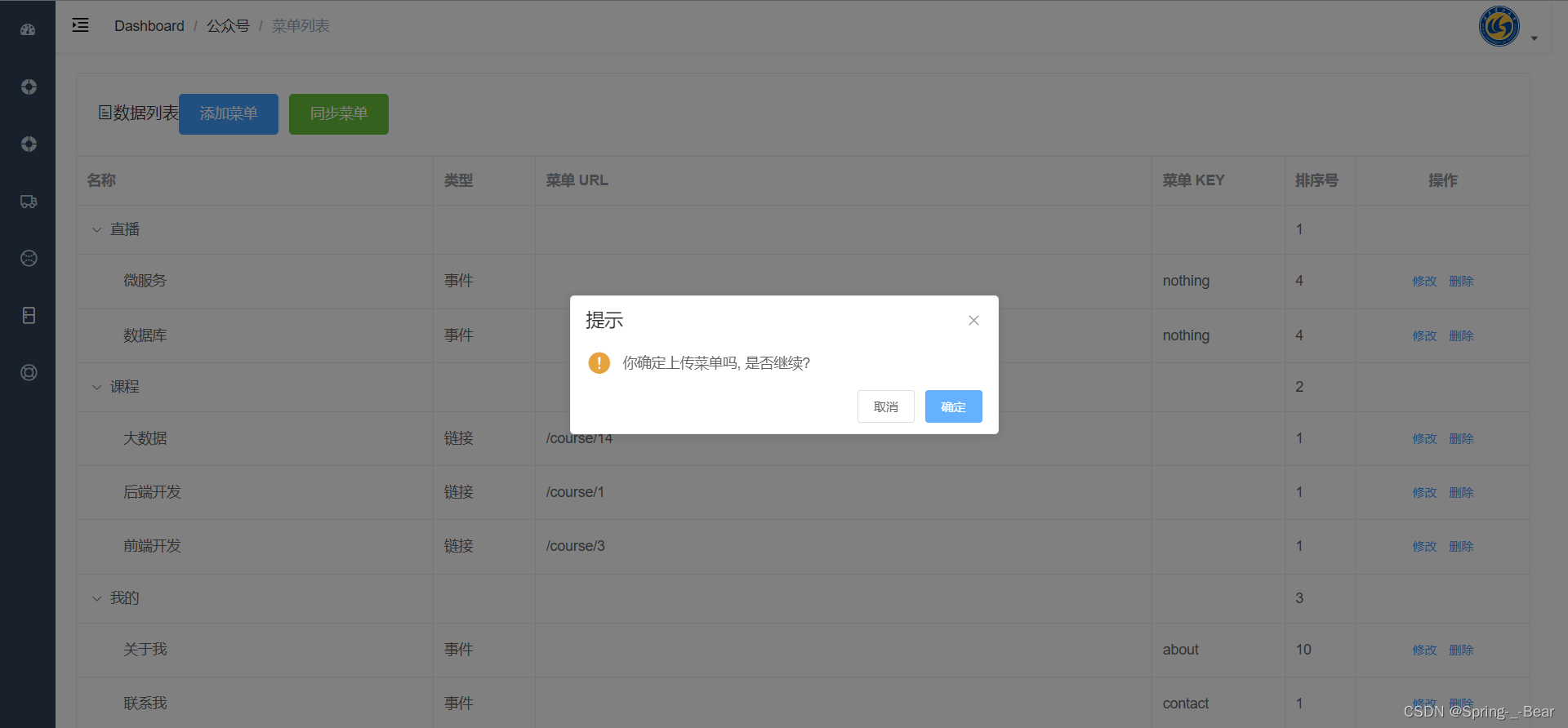Image resolution: width=1568 pixels, height=728 pixels.
Task: Click the 名称 column header
Action: [x=255, y=180]
